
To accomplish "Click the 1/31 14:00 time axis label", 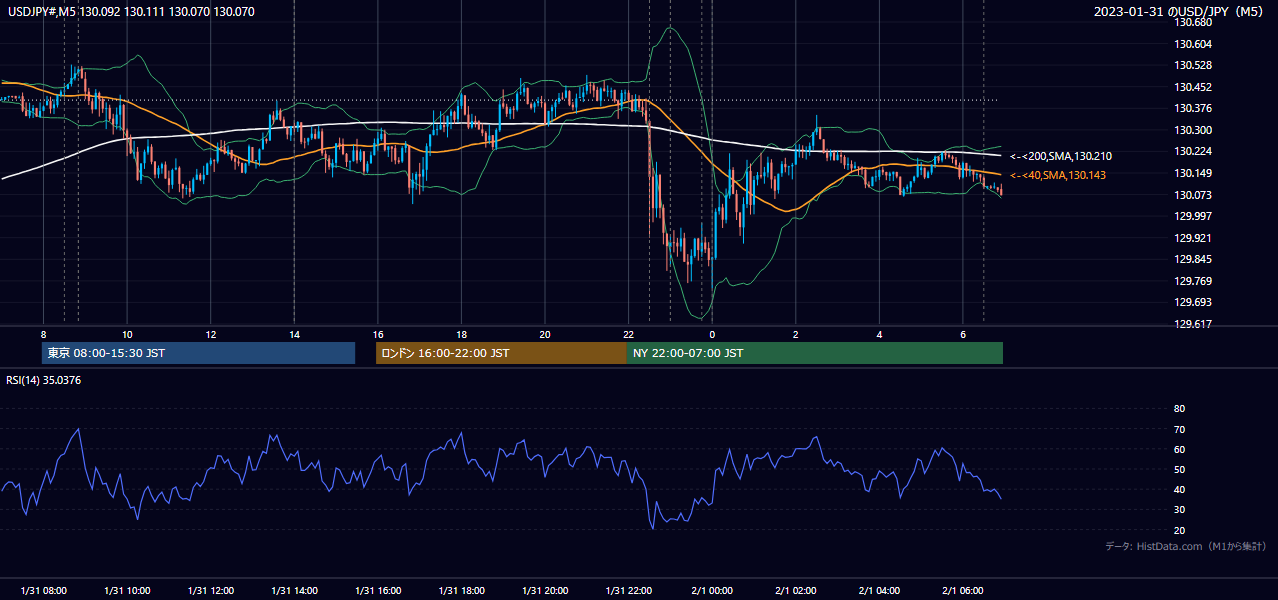I will pos(294,590).
